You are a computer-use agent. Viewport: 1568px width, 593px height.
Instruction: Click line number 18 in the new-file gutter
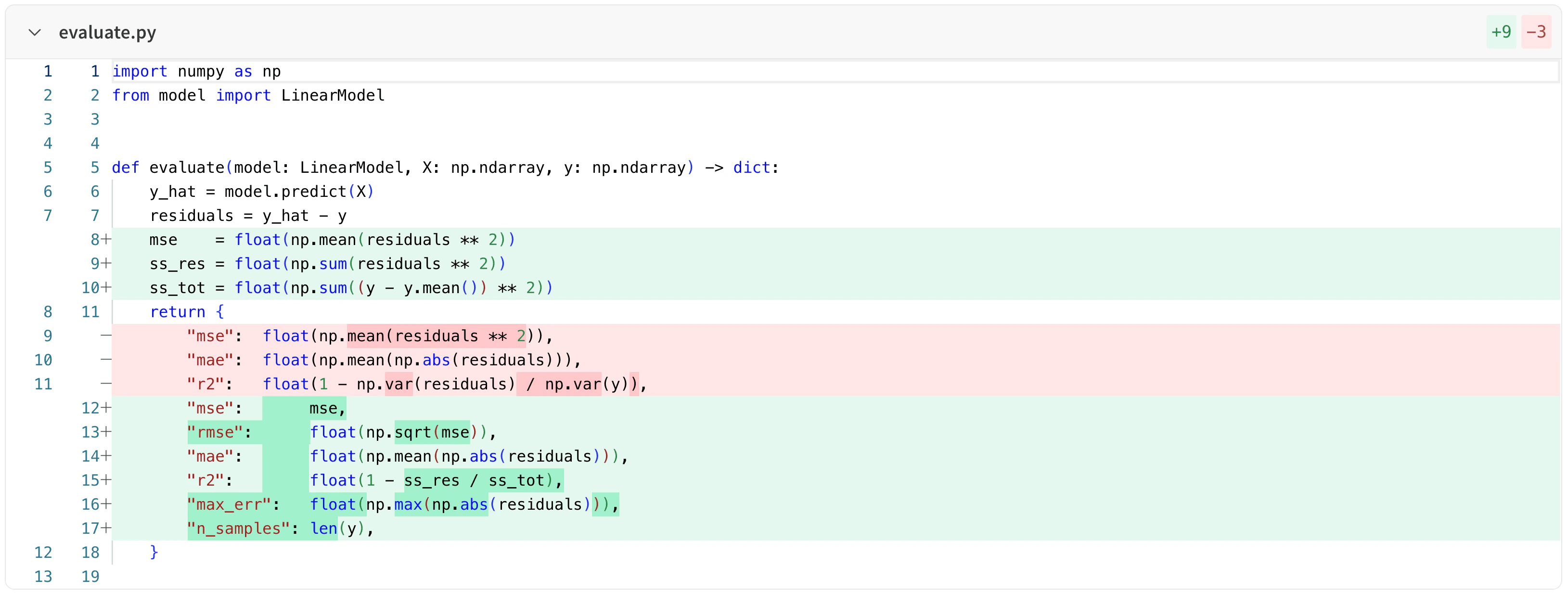[x=90, y=552]
